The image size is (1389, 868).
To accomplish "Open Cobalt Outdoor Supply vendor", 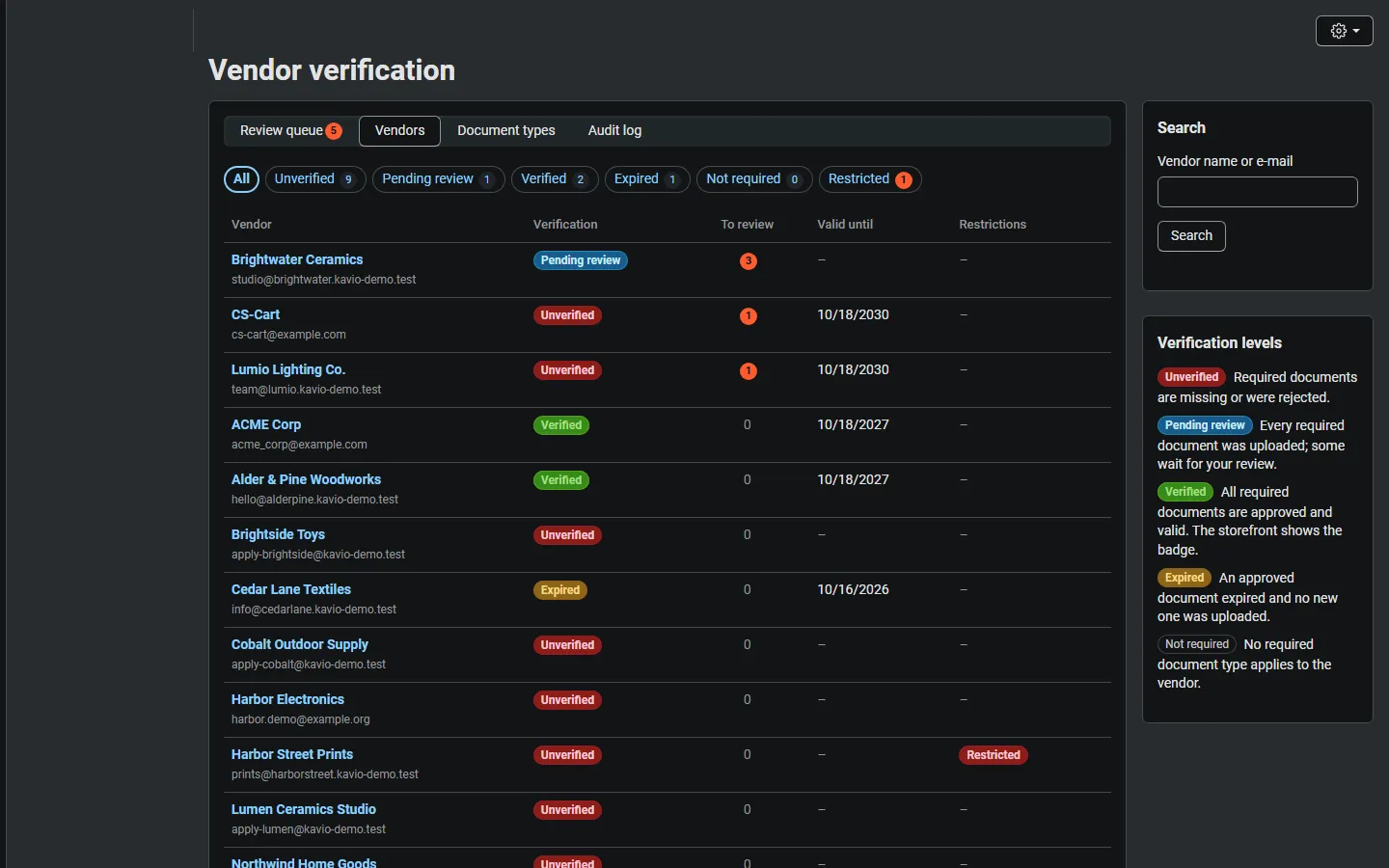I will 300,644.
